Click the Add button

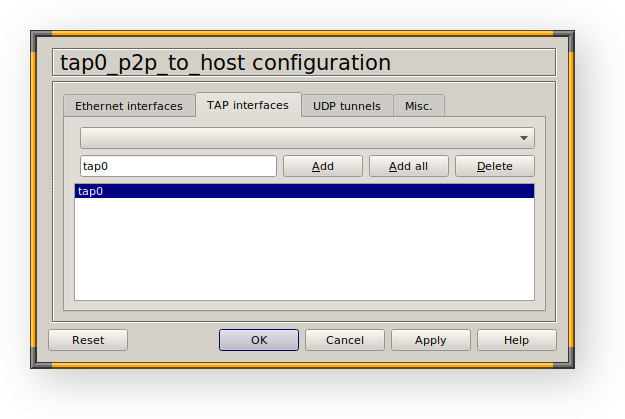(323, 166)
